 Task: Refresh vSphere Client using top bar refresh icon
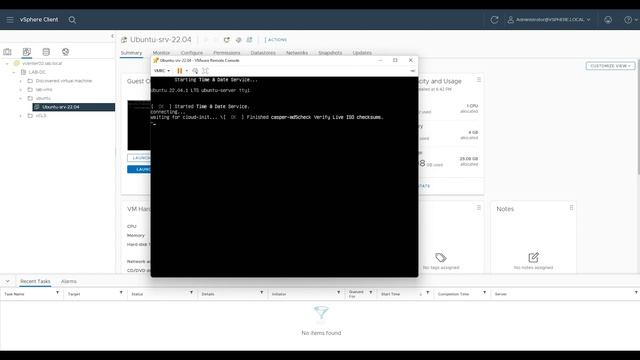[494, 20]
